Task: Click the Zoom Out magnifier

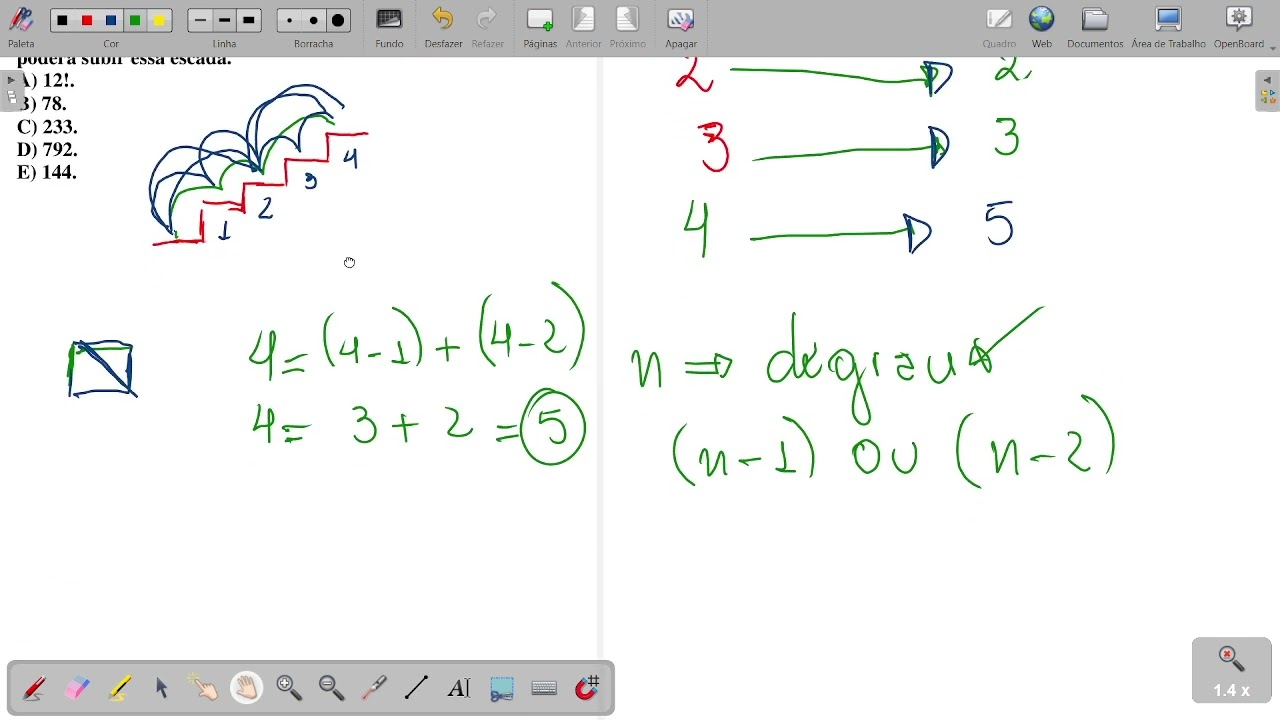Action: point(332,688)
